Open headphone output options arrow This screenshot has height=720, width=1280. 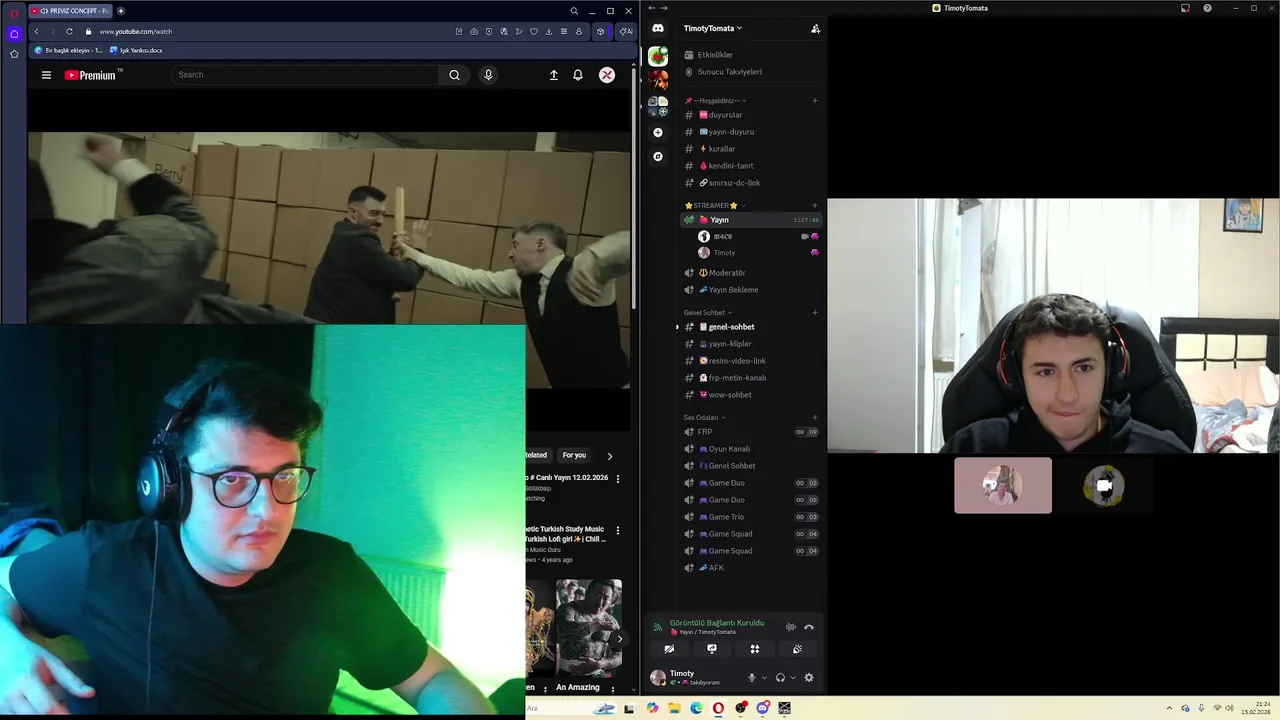pos(793,677)
